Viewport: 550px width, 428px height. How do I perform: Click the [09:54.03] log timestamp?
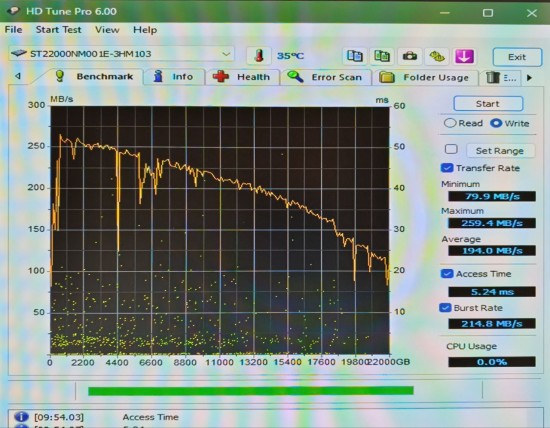tap(59, 417)
